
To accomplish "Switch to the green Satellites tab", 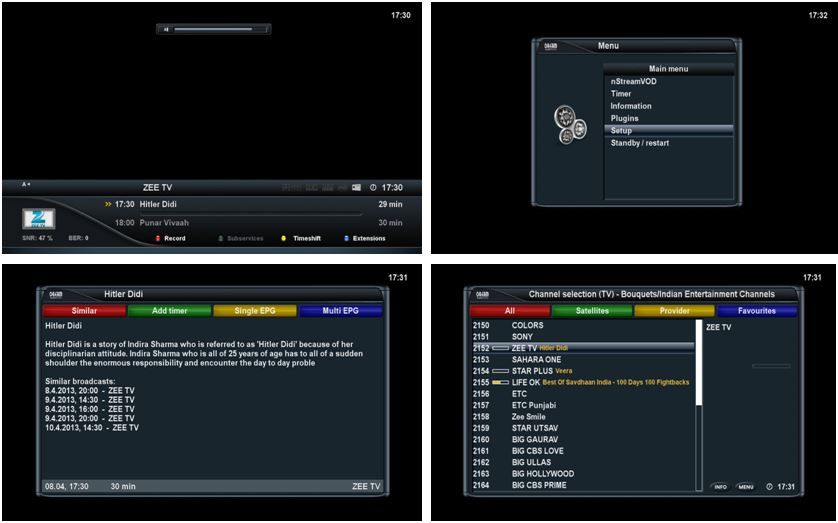I will (x=592, y=311).
